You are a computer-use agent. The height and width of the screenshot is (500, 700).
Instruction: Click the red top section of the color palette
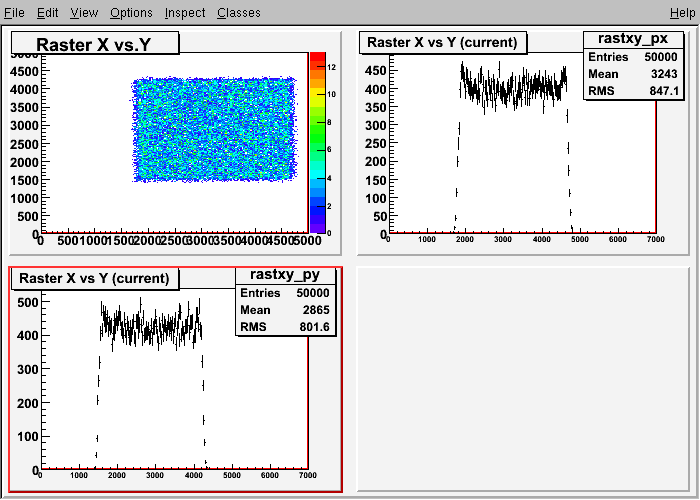coord(318,57)
